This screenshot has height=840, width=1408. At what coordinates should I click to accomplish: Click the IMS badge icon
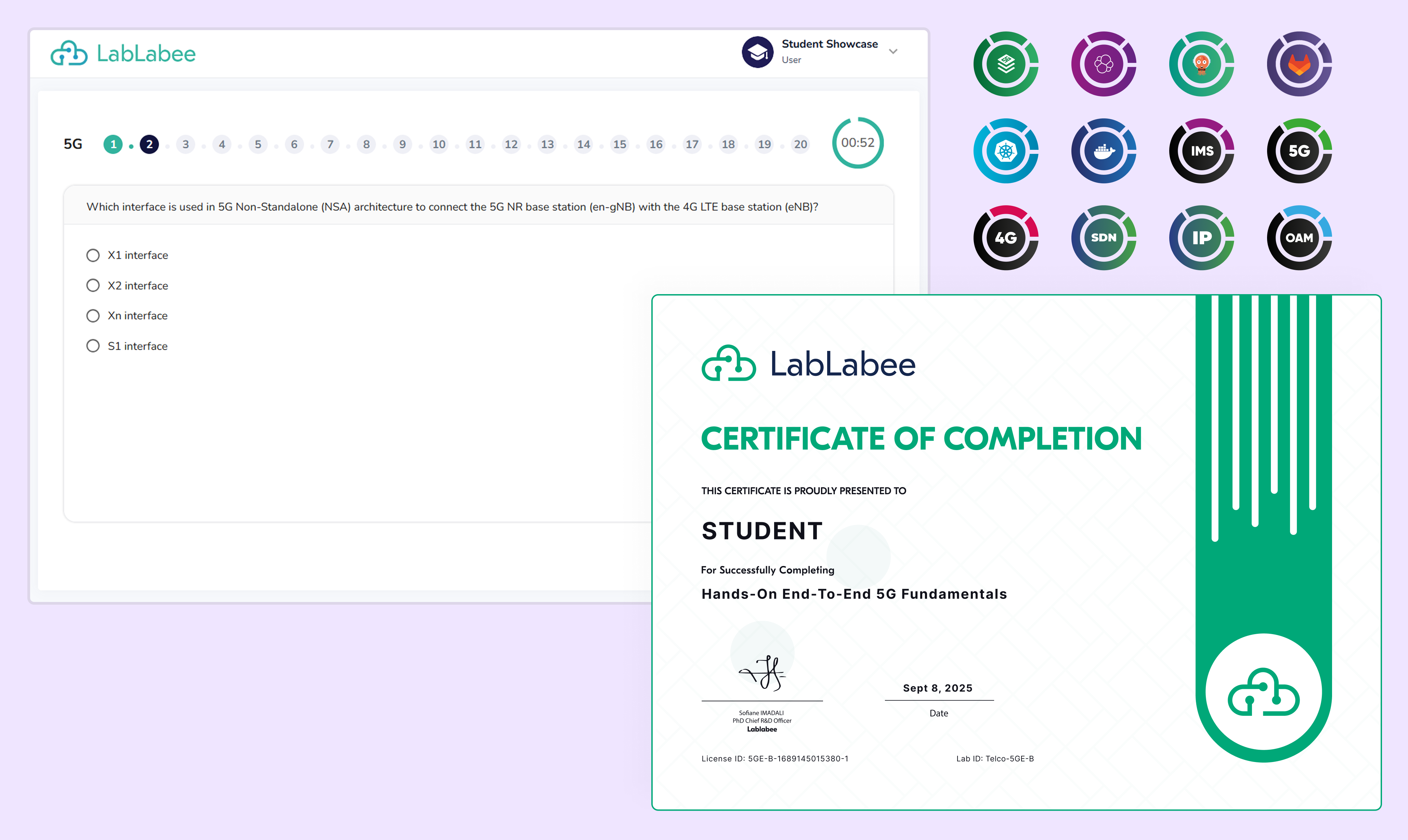pos(1201,150)
